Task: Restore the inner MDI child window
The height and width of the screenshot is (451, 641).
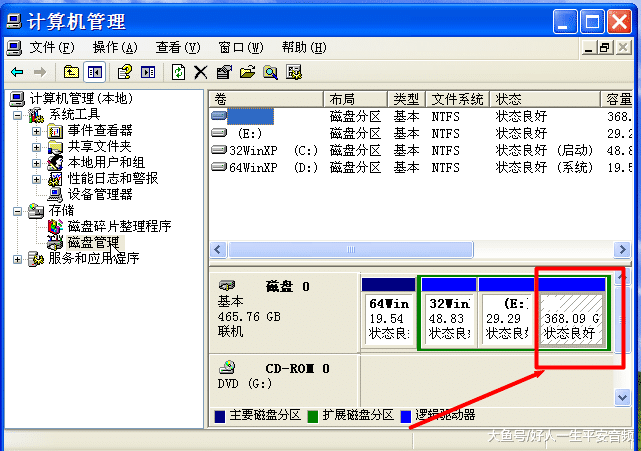Action: click(x=605, y=48)
